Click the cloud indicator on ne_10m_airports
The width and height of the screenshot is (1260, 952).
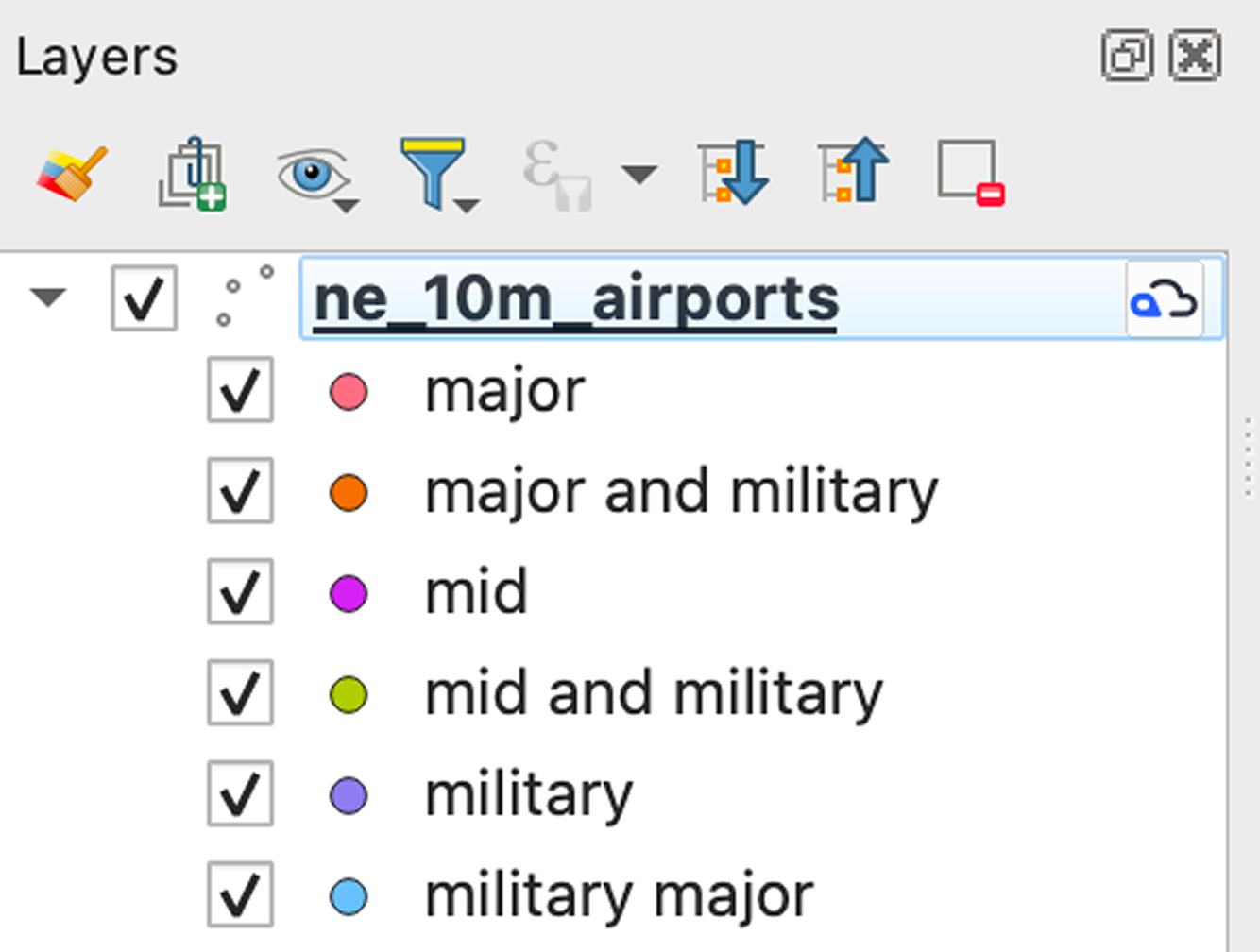click(x=1164, y=301)
